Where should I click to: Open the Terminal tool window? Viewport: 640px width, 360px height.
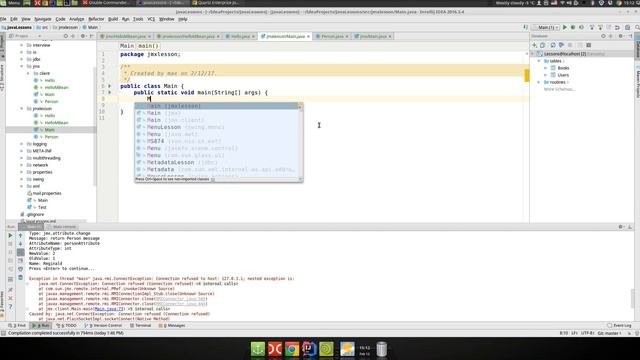tap(140, 325)
